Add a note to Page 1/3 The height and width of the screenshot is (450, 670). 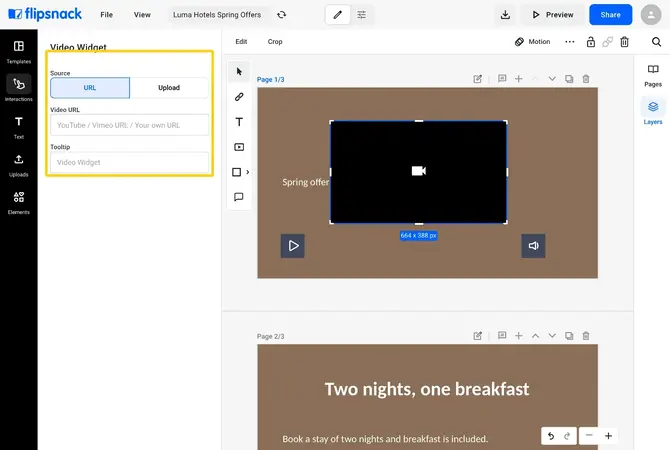click(x=502, y=79)
